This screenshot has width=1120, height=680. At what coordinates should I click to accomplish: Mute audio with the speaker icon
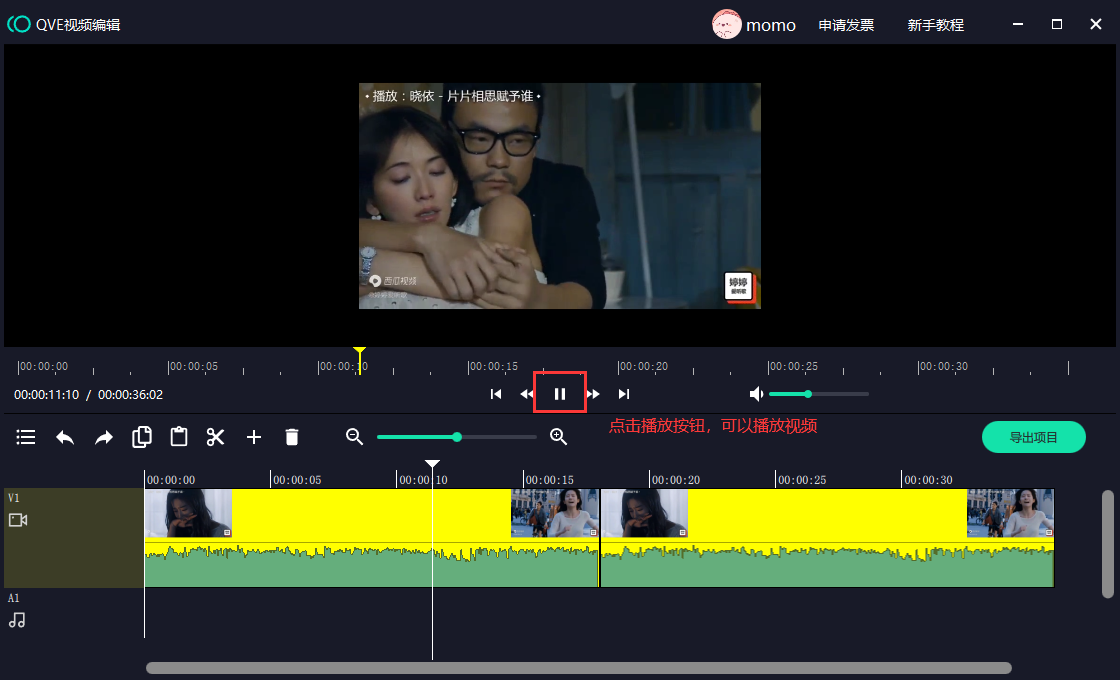click(x=757, y=394)
